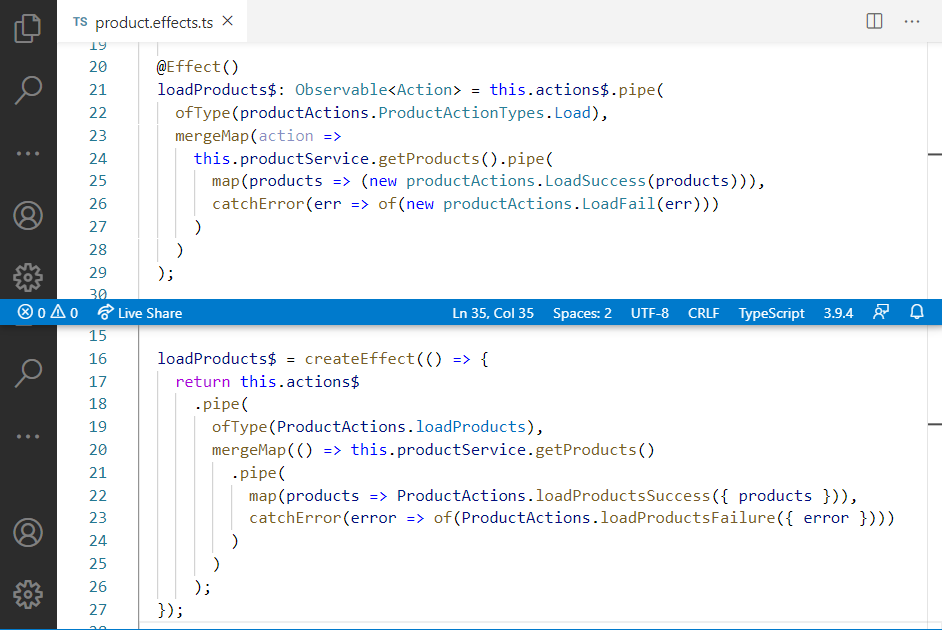942x630 pixels.
Task: Click line number 16 in lower editor
Action: tap(98, 359)
